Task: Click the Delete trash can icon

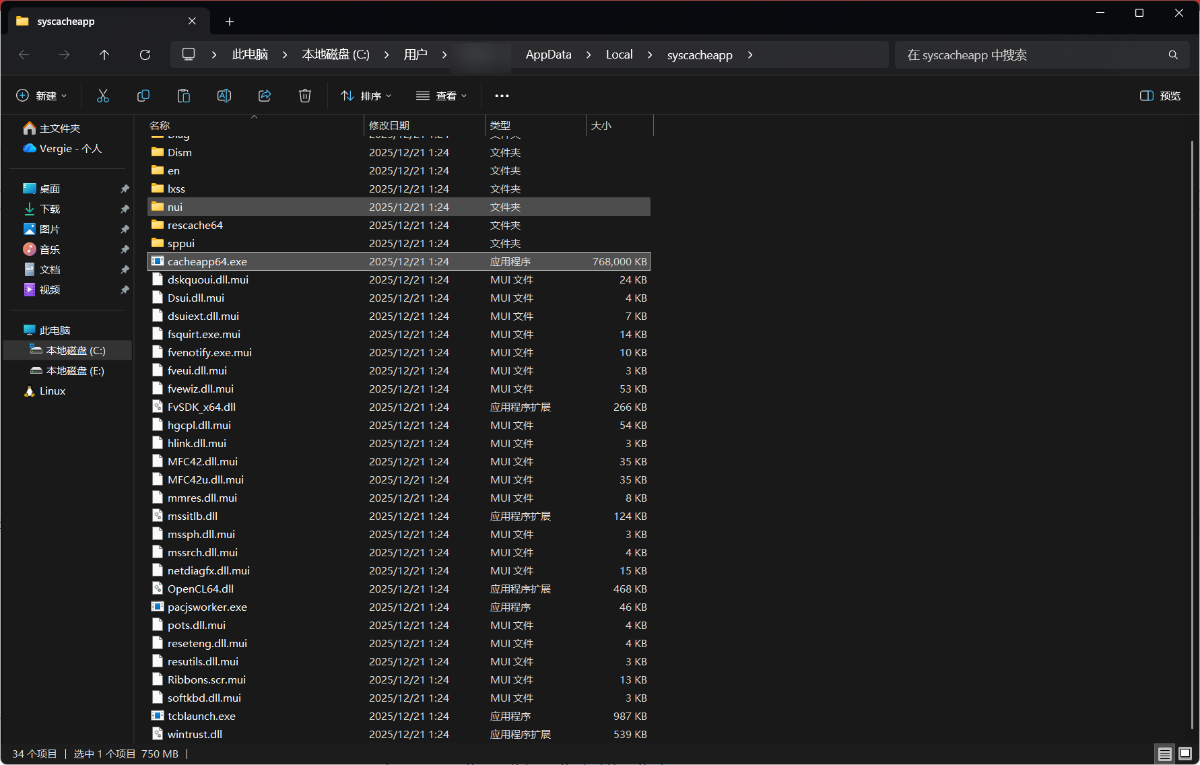Action: (305, 96)
